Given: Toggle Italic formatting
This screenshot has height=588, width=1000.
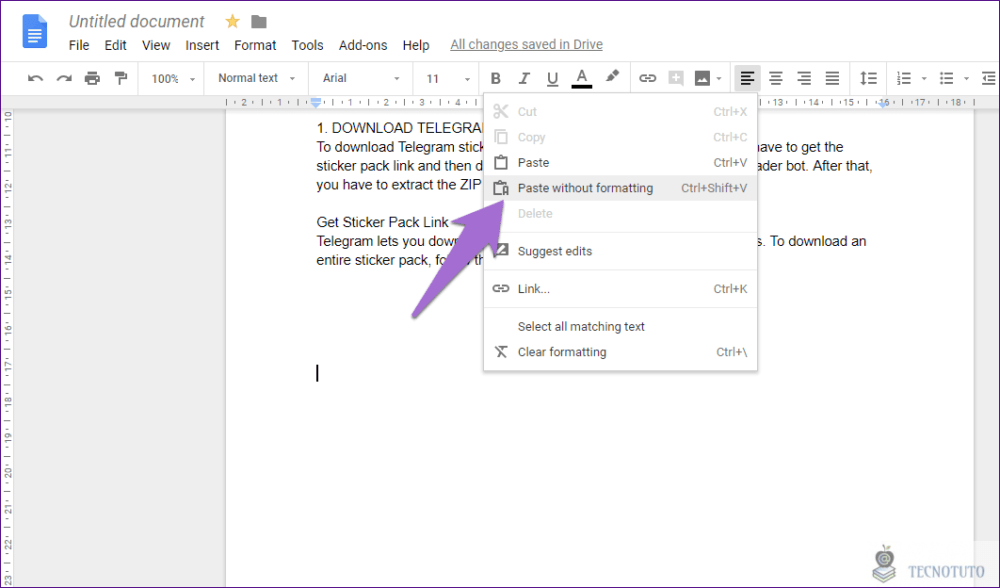Looking at the screenshot, I should 524,78.
